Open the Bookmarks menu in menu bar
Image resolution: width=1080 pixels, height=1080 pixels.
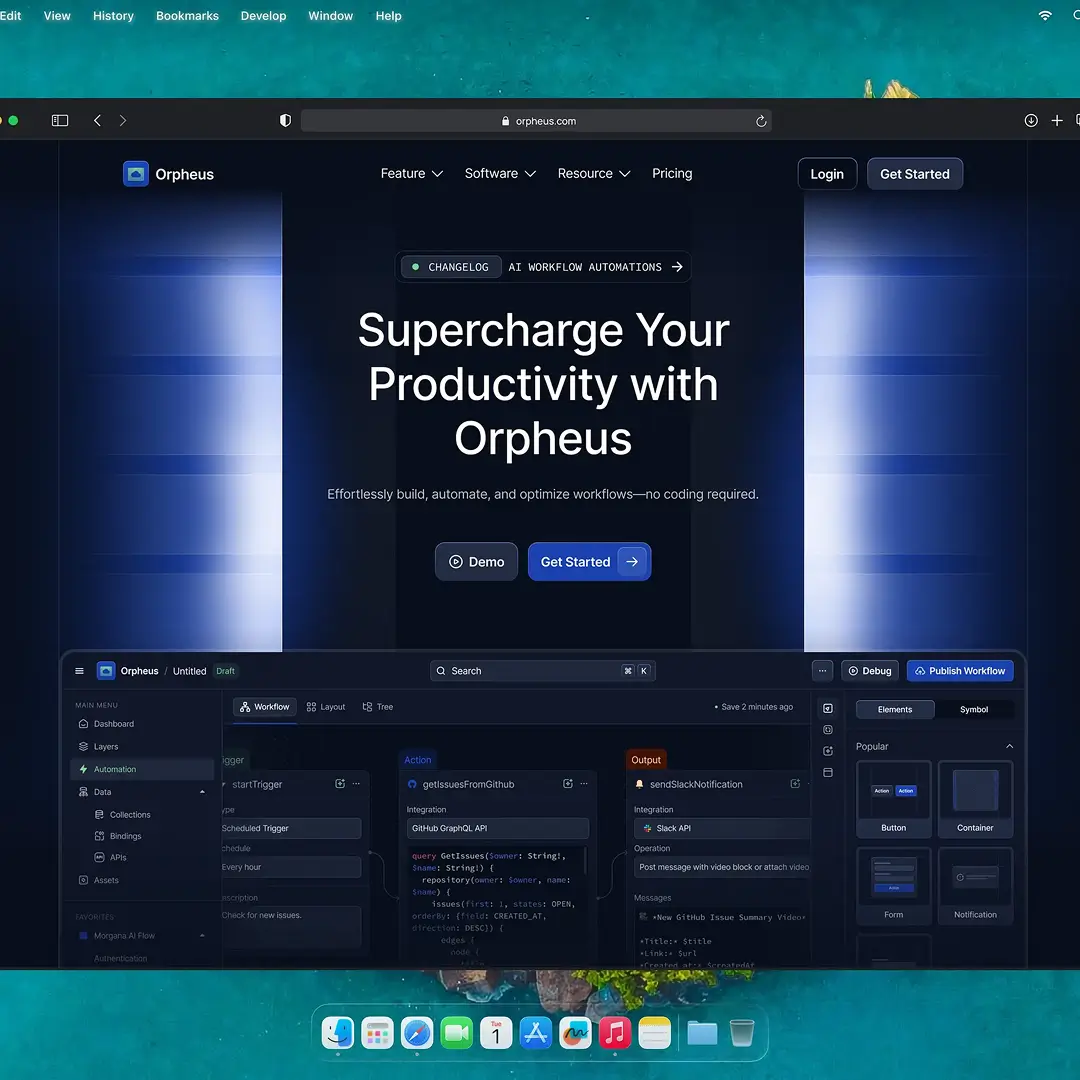pos(187,16)
